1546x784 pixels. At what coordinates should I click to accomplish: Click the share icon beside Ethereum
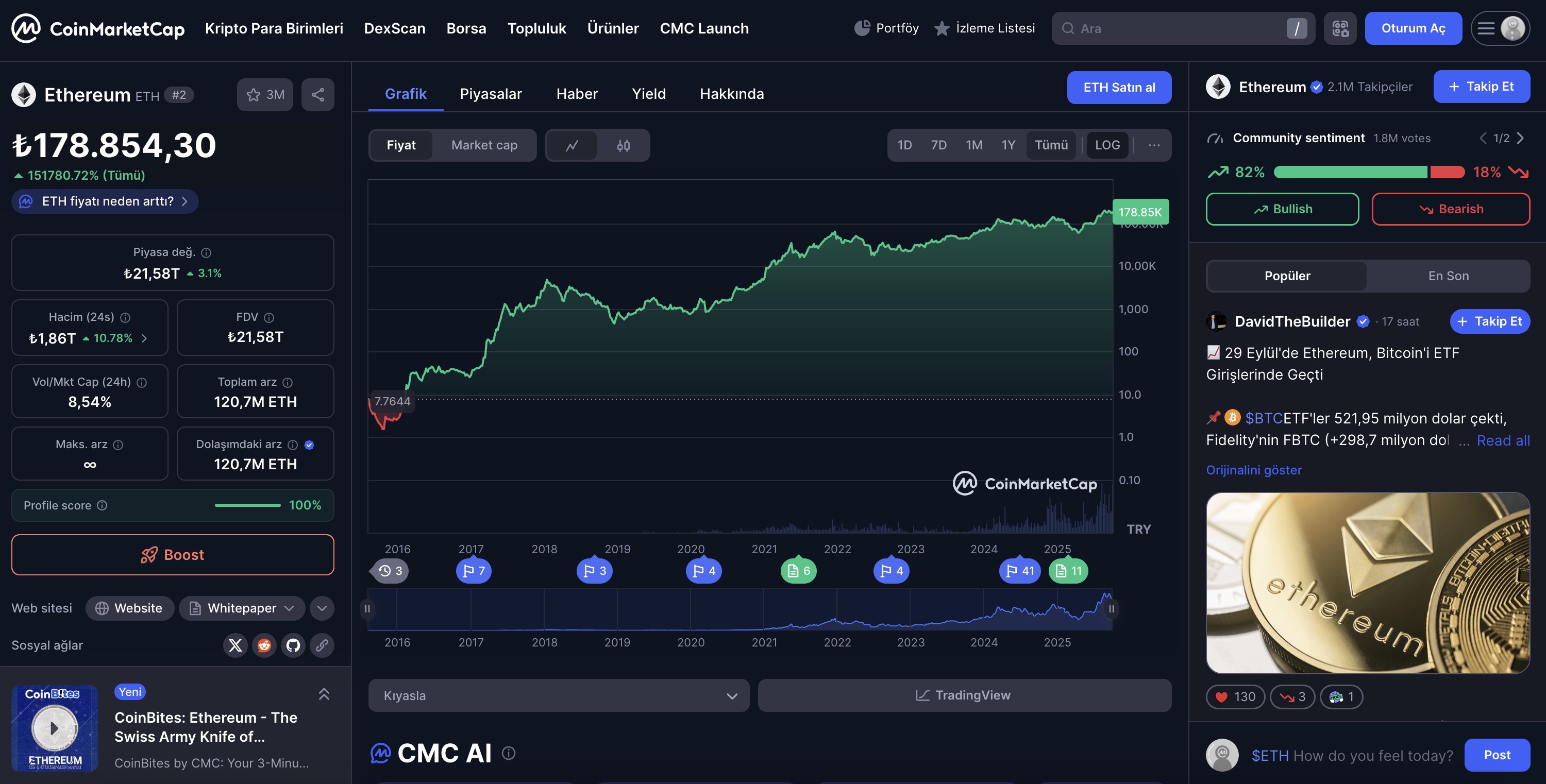(x=317, y=95)
